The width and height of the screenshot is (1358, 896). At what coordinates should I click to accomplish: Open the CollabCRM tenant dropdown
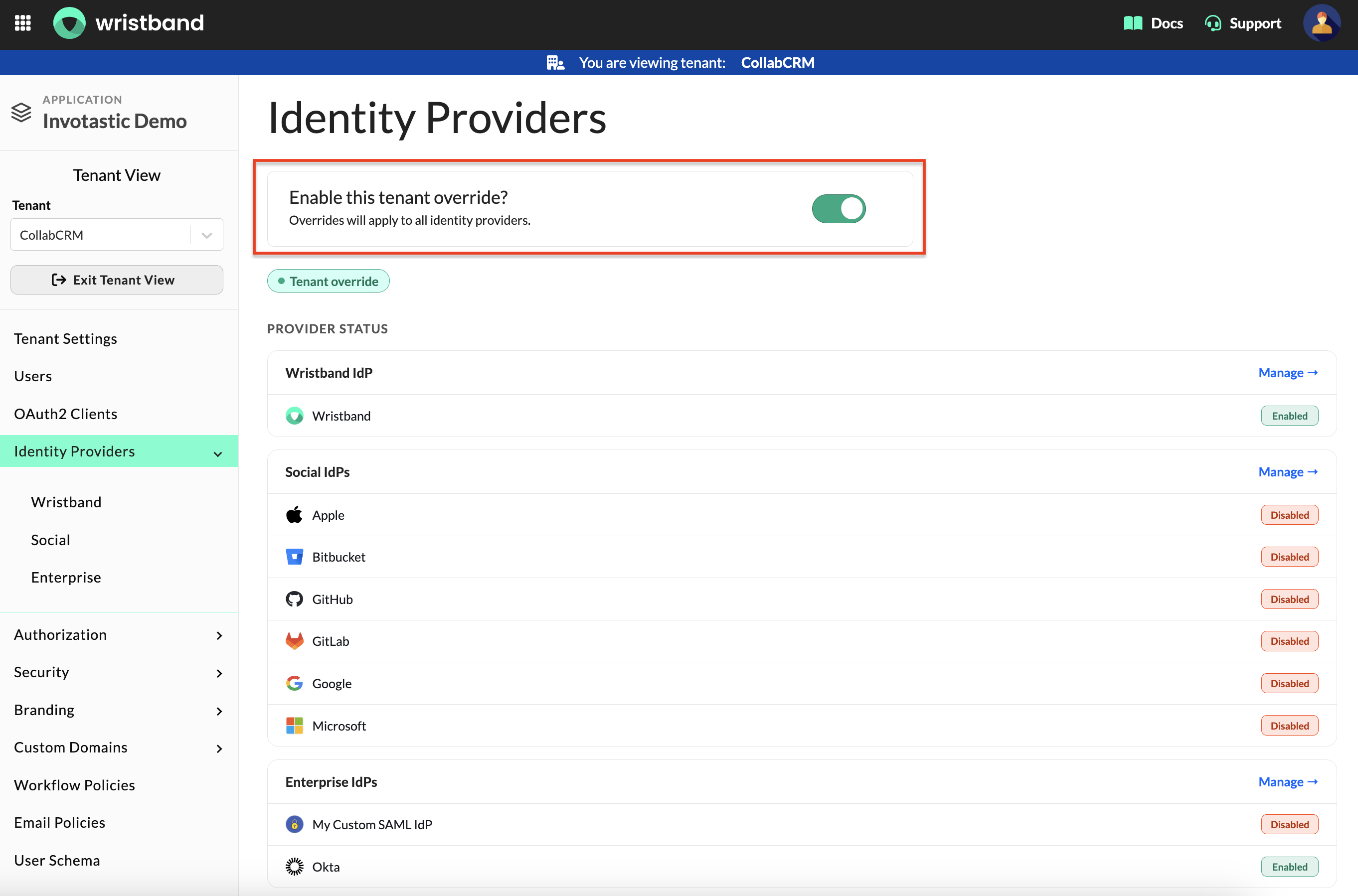tap(117, 235)
